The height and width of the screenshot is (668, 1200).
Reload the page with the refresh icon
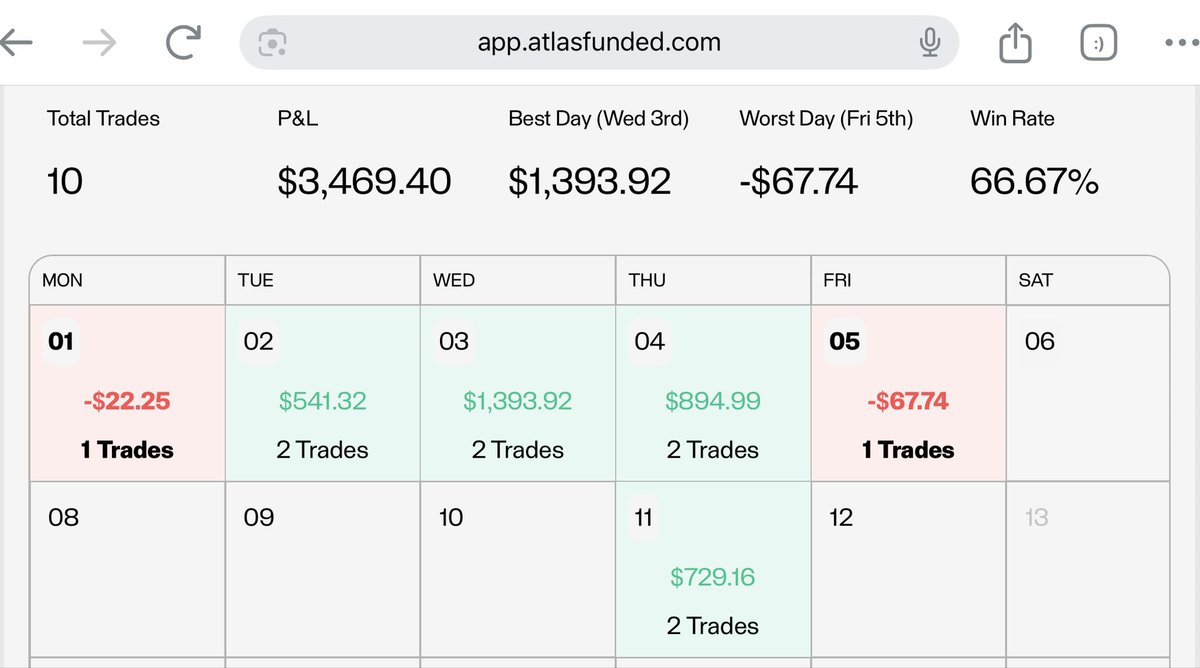(184, 43)
